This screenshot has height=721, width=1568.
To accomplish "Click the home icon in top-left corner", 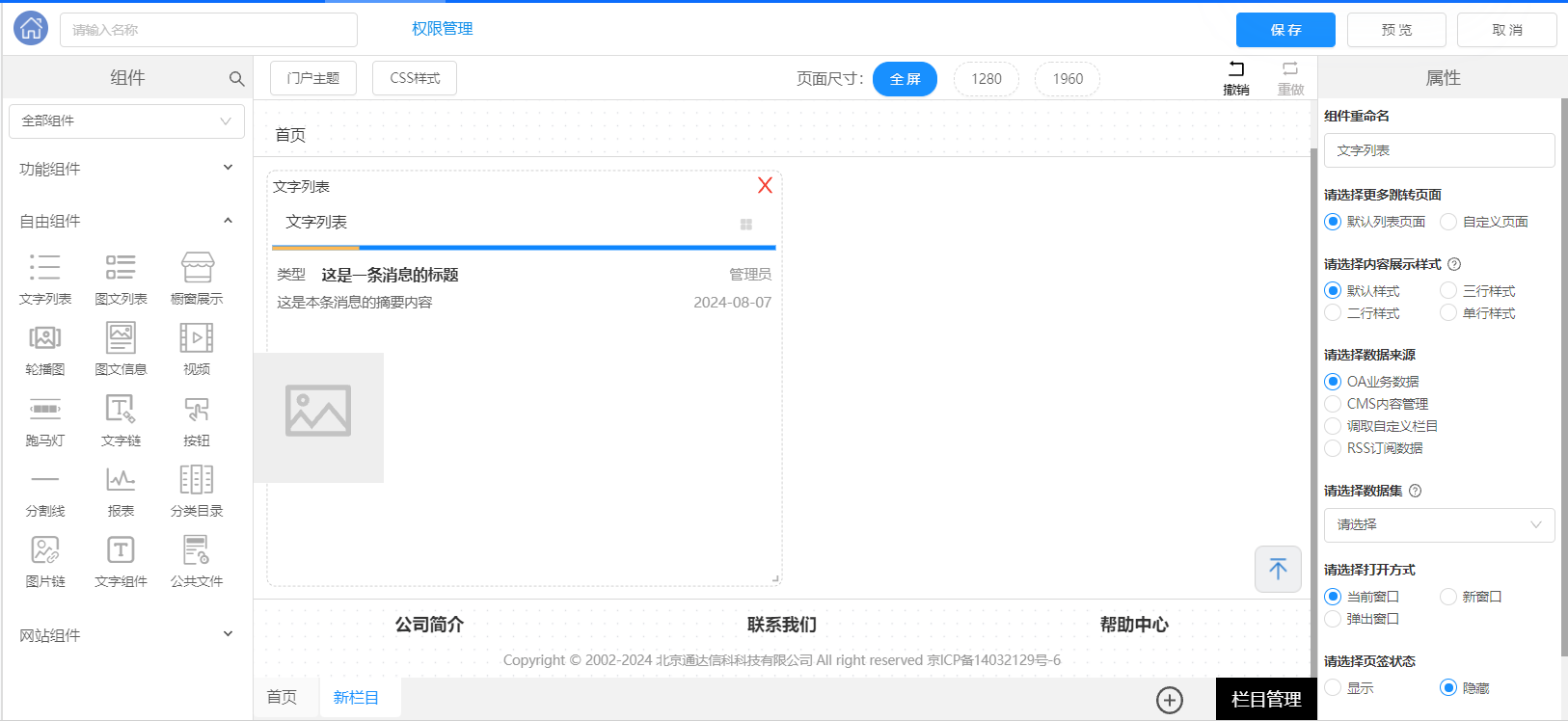I will [31, 29].
